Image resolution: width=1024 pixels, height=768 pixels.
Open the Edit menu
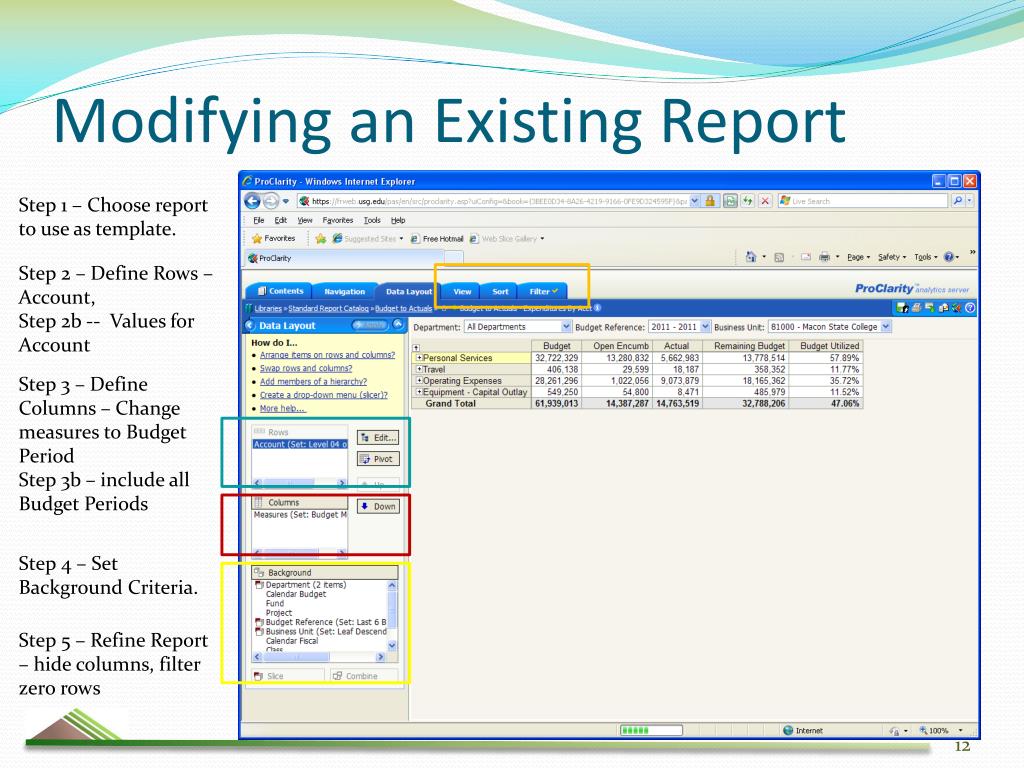(281, 220)
